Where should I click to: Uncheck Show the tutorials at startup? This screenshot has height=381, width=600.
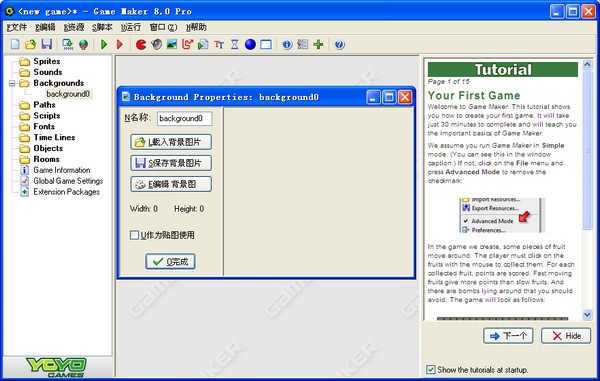431,370
